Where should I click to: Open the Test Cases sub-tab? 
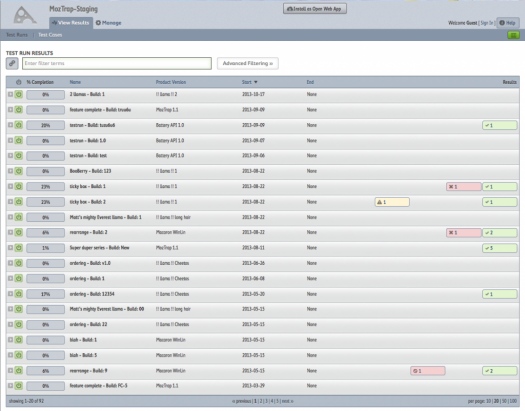click(x=50, y=35)
